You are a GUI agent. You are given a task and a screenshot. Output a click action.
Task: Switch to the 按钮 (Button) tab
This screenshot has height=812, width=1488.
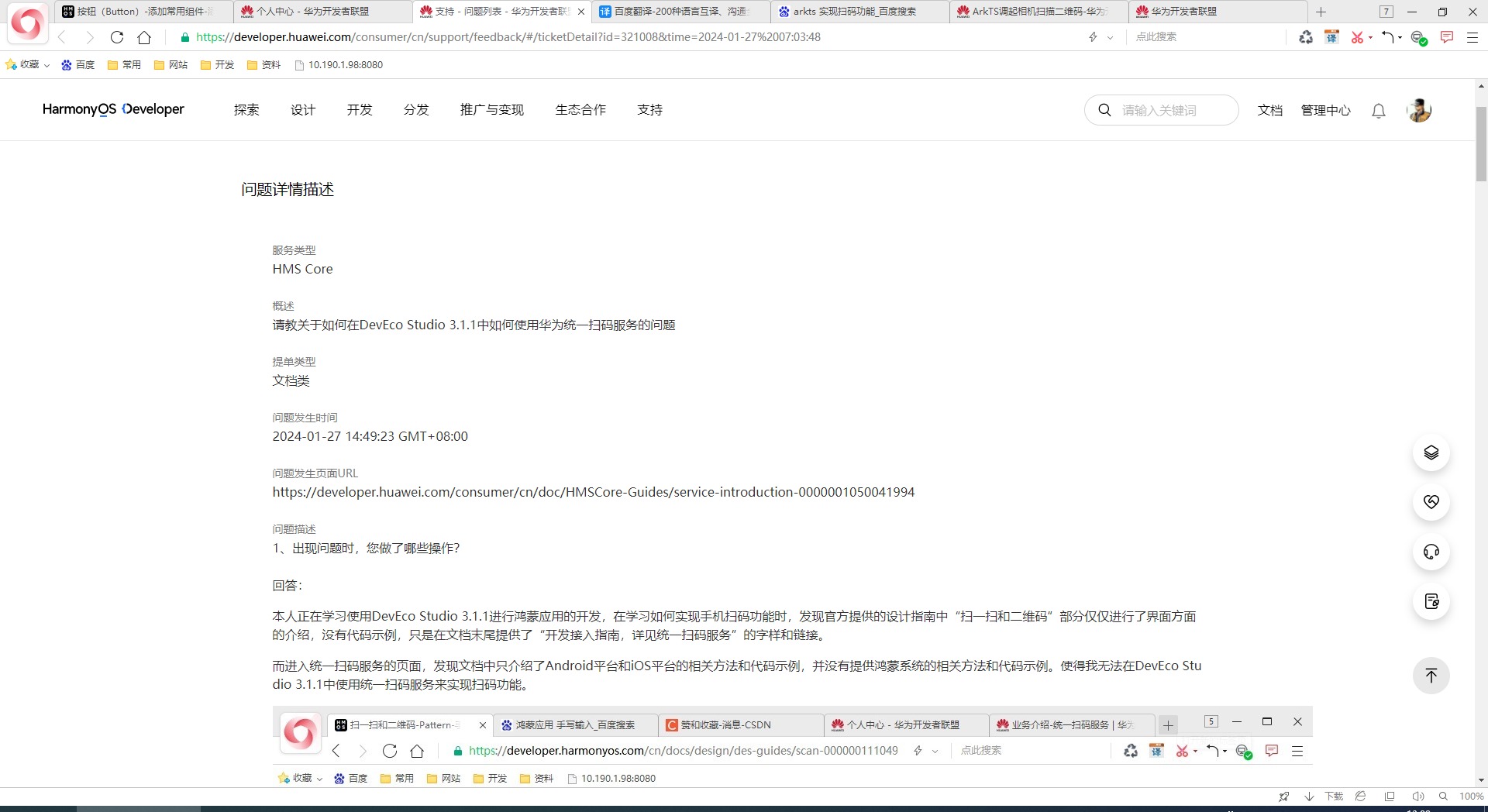[143, 12]
